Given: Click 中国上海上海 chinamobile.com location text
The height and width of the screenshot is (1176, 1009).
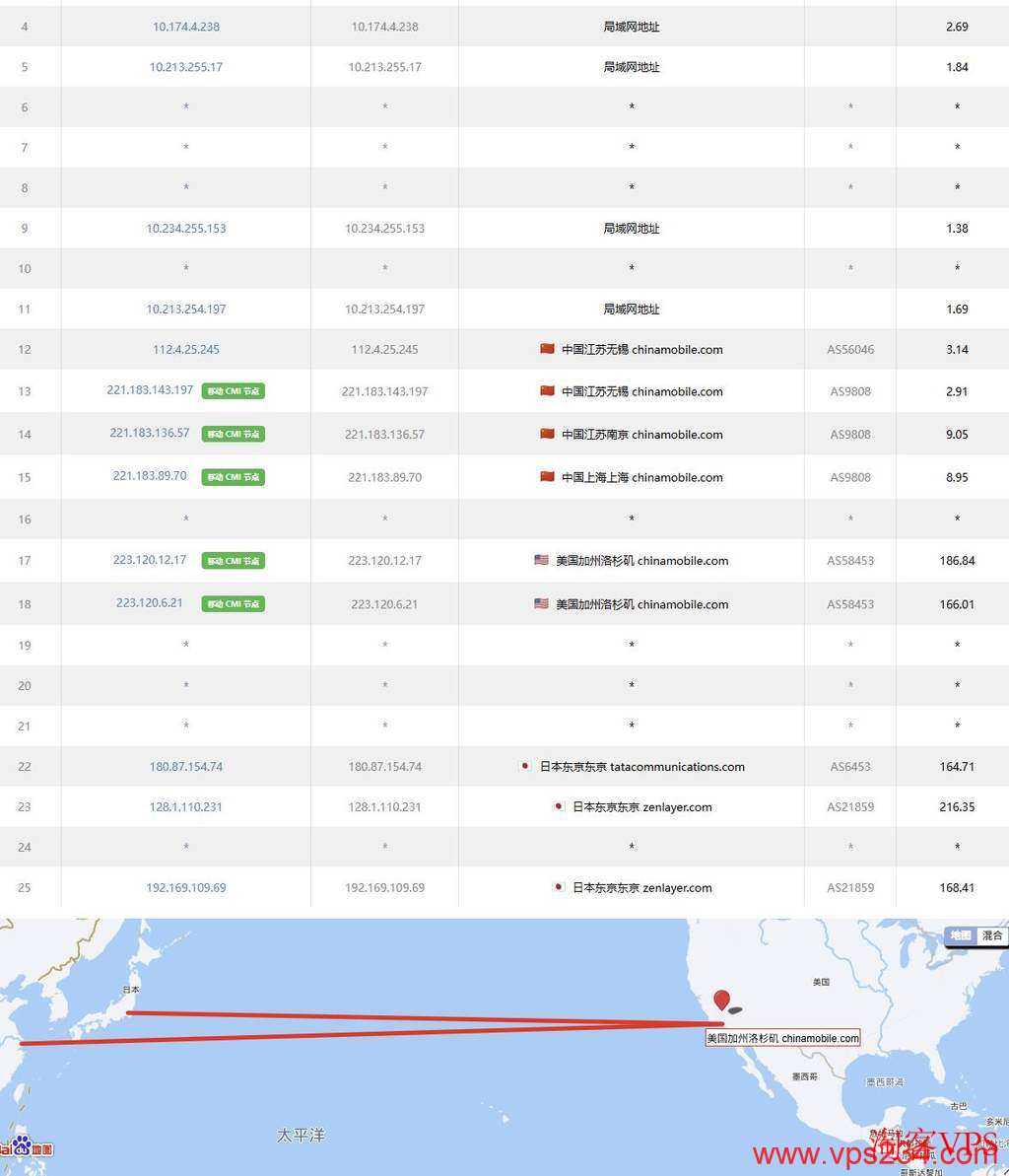Looking at the screenshot, I should (642, 477).
